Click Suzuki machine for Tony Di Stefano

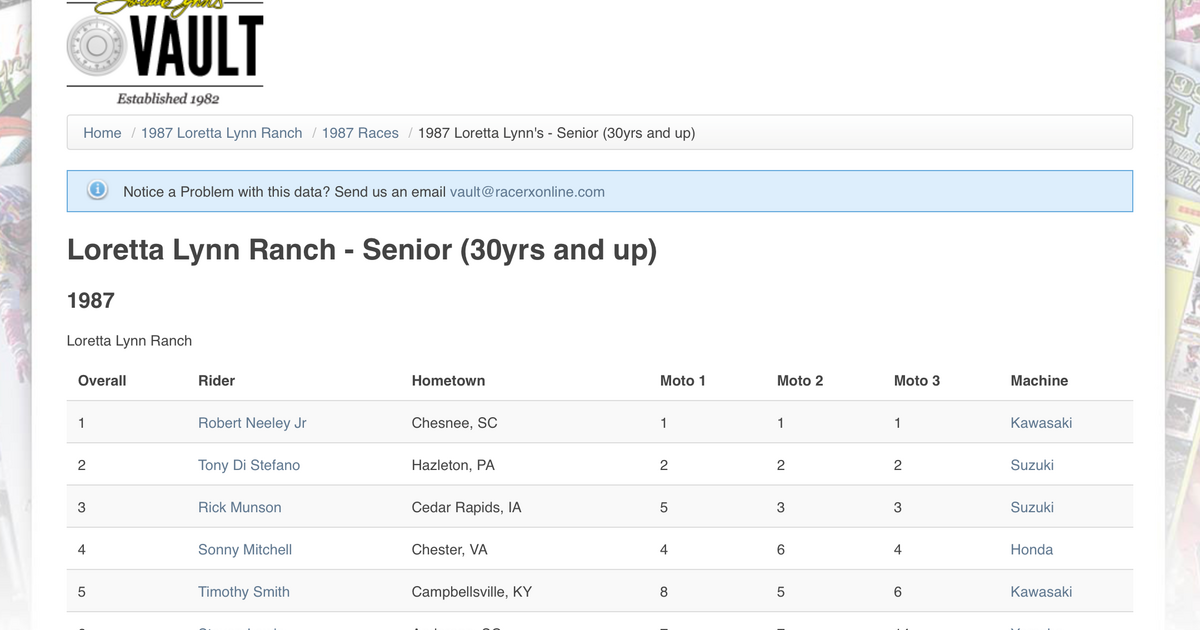point(1032,465)
